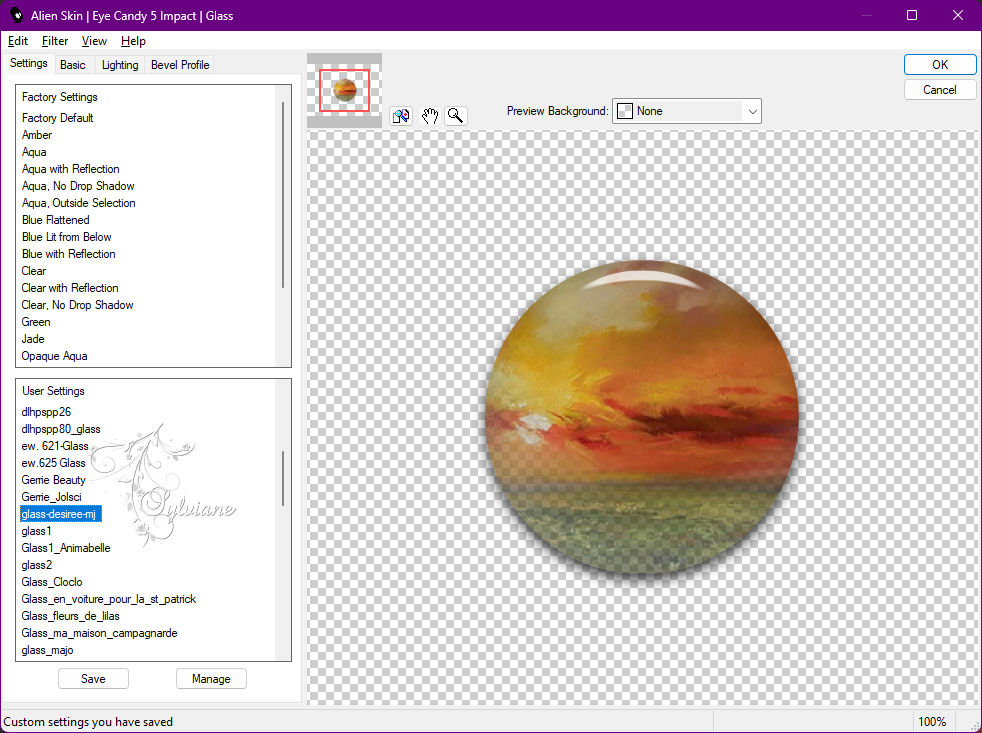
Task: Select Glass_en_voiture_pour_la_st_patrick setting
Action: pyautogui.click(x=108, y=598)
